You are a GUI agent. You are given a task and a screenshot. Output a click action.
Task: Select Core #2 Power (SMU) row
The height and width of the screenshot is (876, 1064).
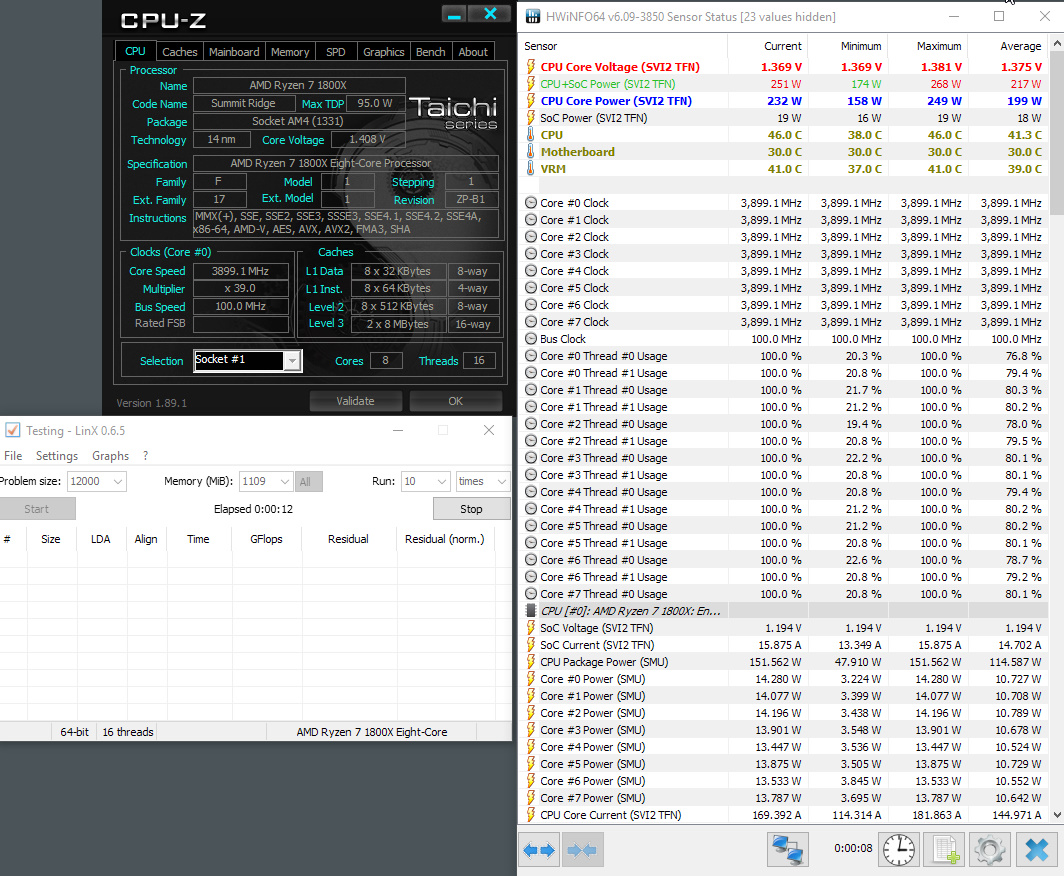tap(784, 712)
